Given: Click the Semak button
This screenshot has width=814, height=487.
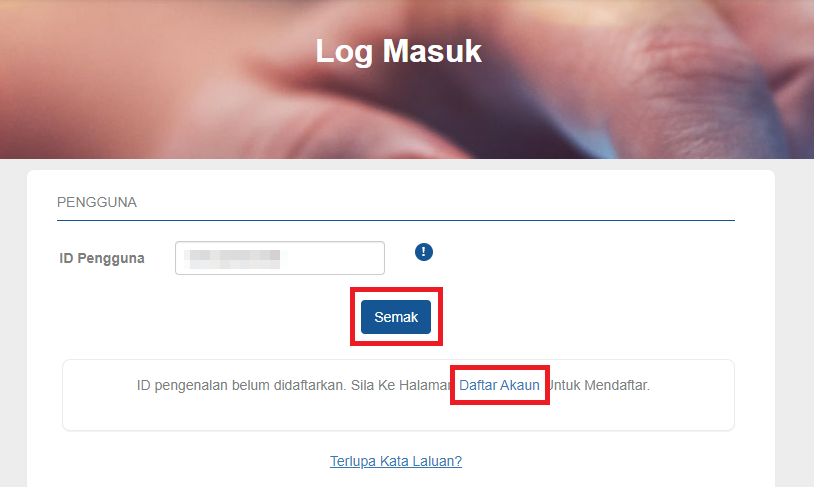Looking at the screenshot, I should [x=396, y=317].
